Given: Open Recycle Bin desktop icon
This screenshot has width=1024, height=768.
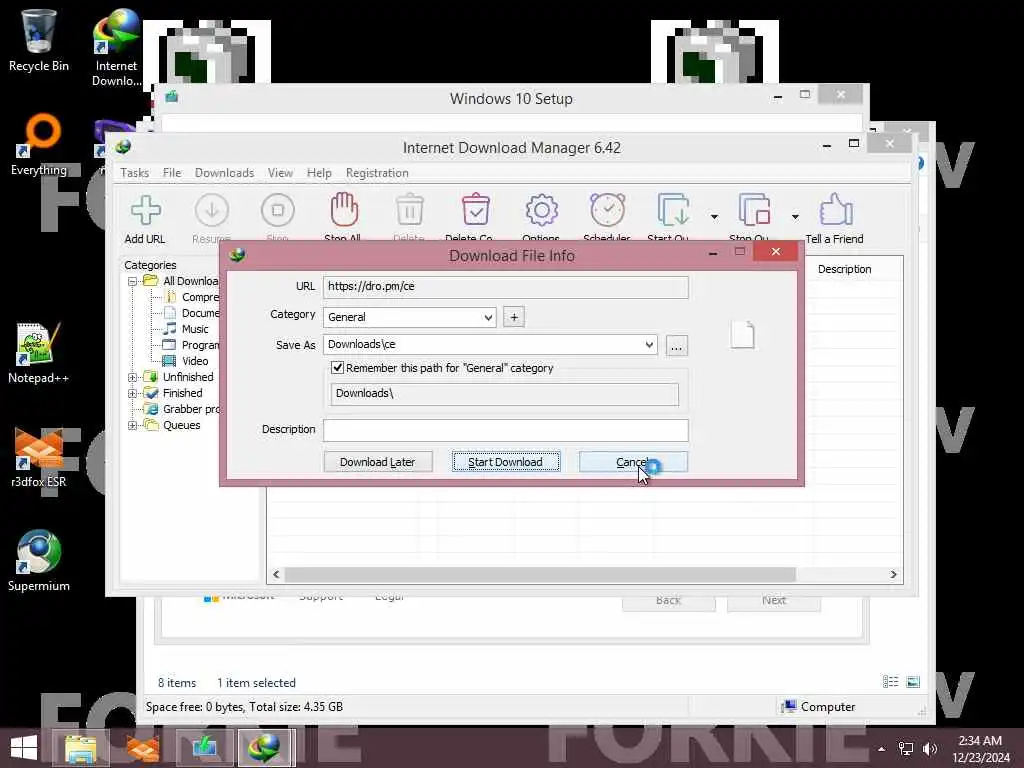Looking at the screenshot, I should coord(39,40).
